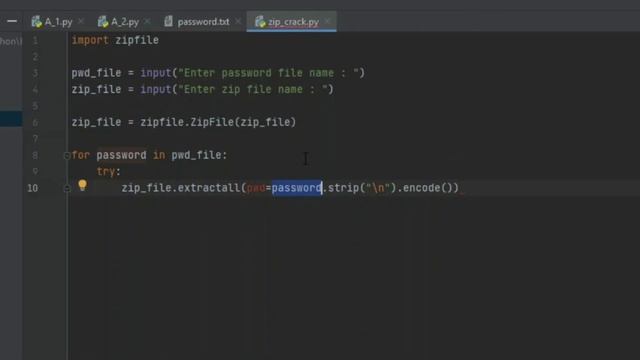Select the zip_crack.py tab
Viewport: 640px width, 360px height.
click(x=293, y=22)
